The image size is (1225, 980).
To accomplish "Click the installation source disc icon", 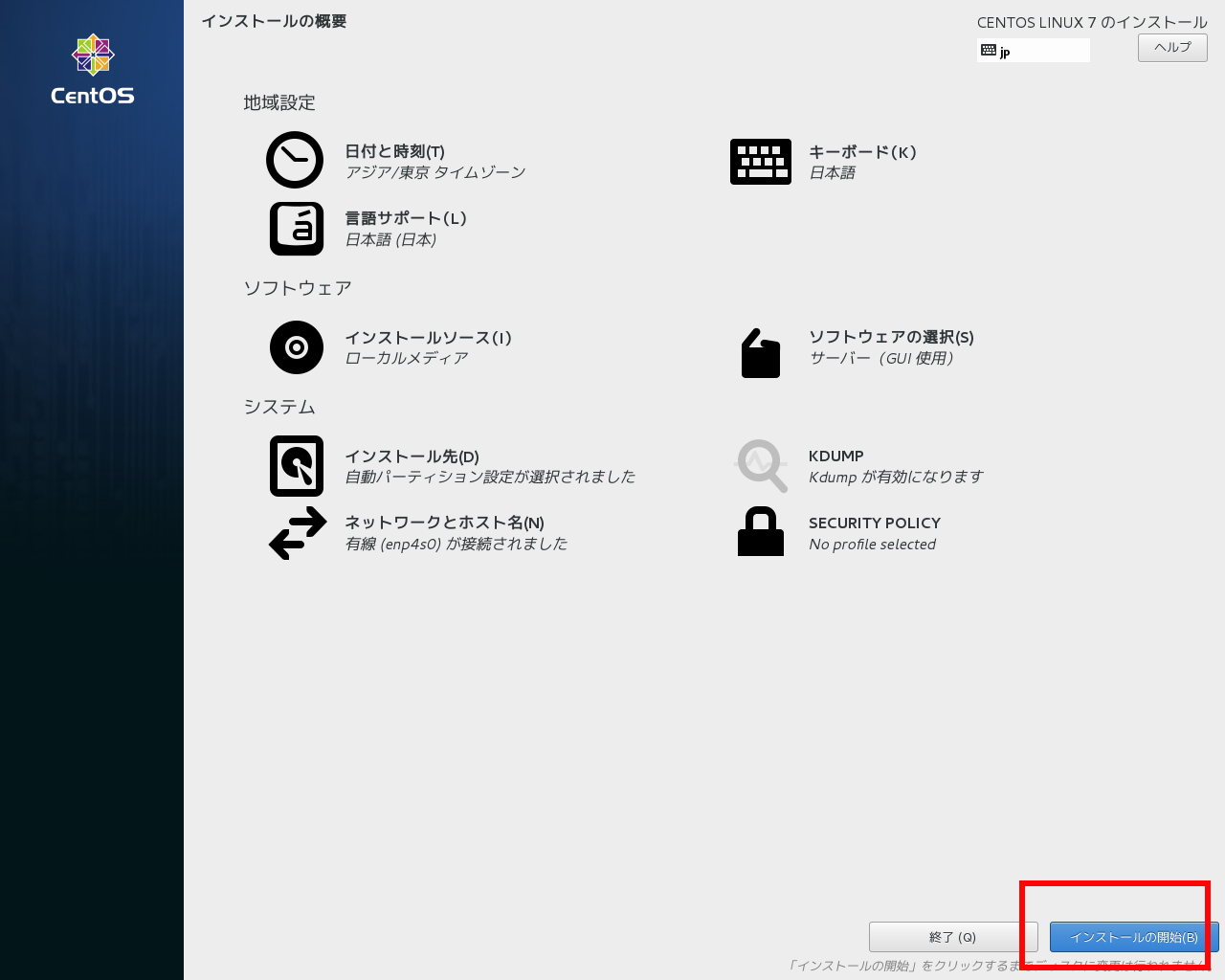I will pyautogui.click(x=297, y=347).
